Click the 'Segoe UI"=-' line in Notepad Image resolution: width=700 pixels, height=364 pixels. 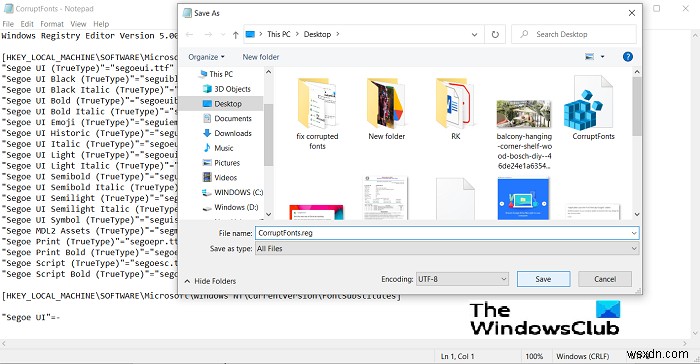tap(31, 318)
